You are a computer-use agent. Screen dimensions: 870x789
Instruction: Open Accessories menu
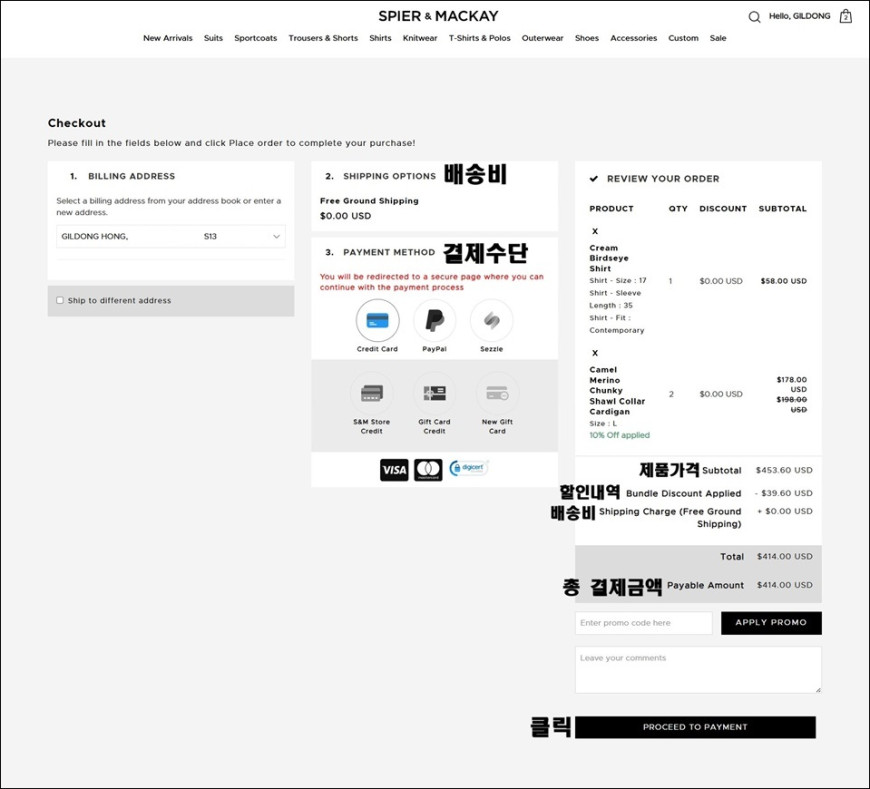pos(634,38)
